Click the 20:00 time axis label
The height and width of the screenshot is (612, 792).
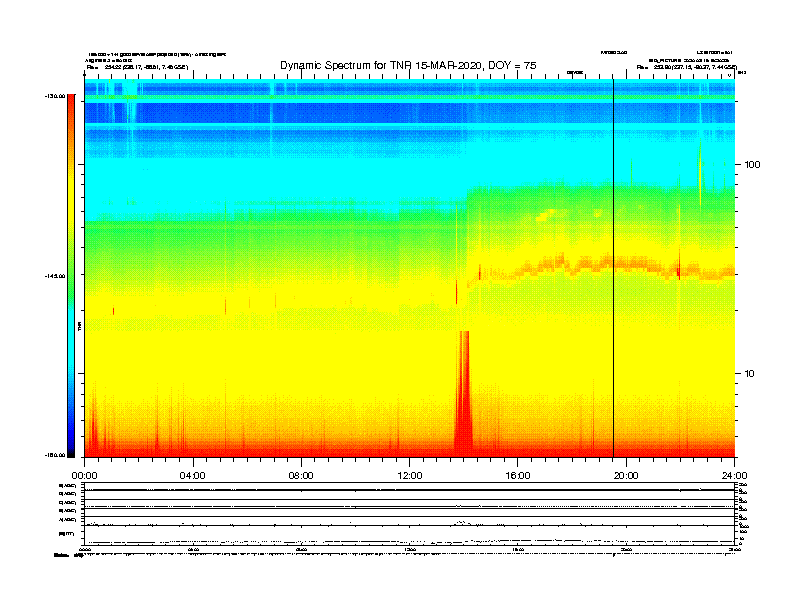tap(626, 476)
